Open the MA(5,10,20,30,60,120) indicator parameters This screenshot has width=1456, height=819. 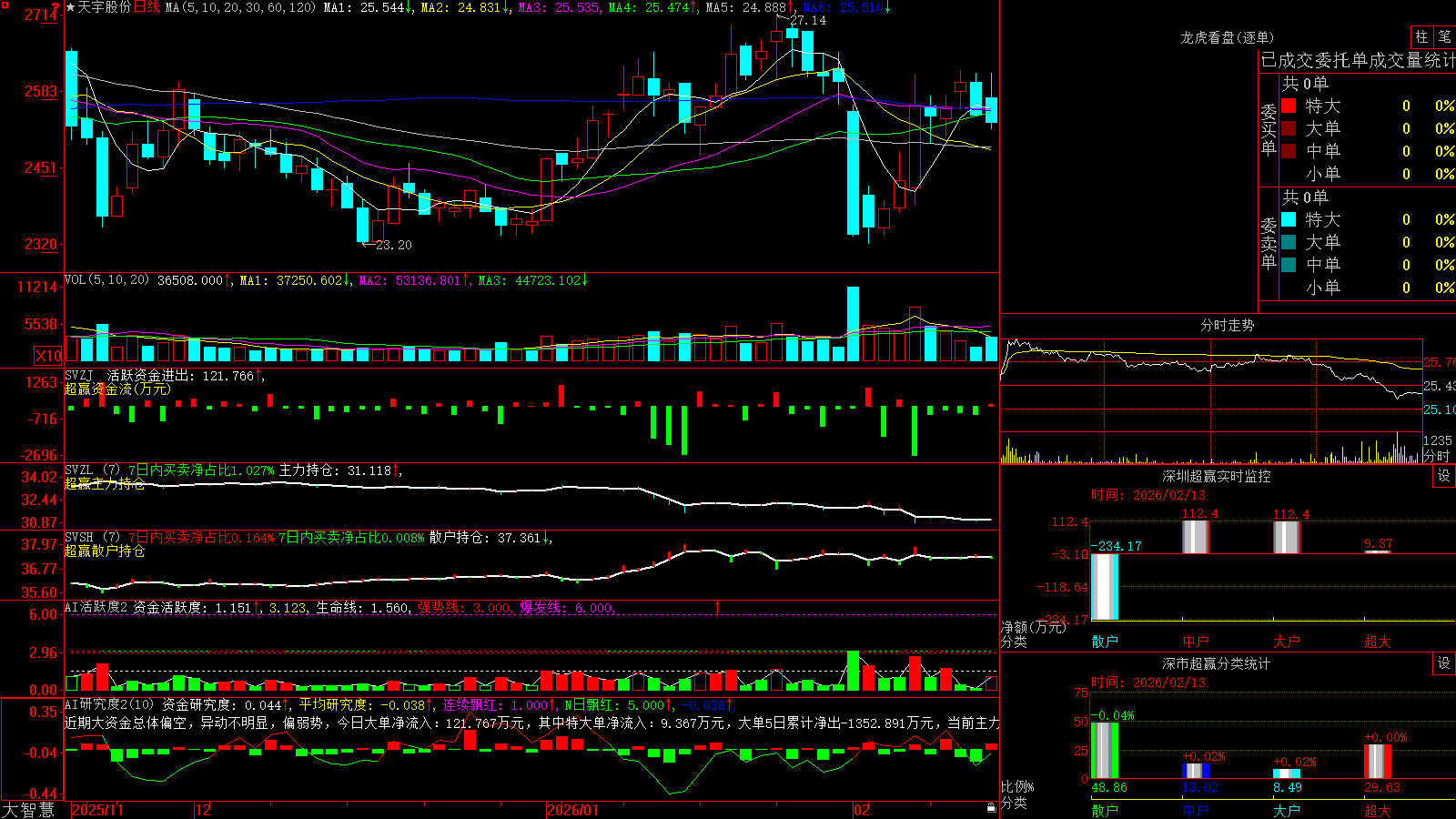pyautogui.click(x=240, y=7)
